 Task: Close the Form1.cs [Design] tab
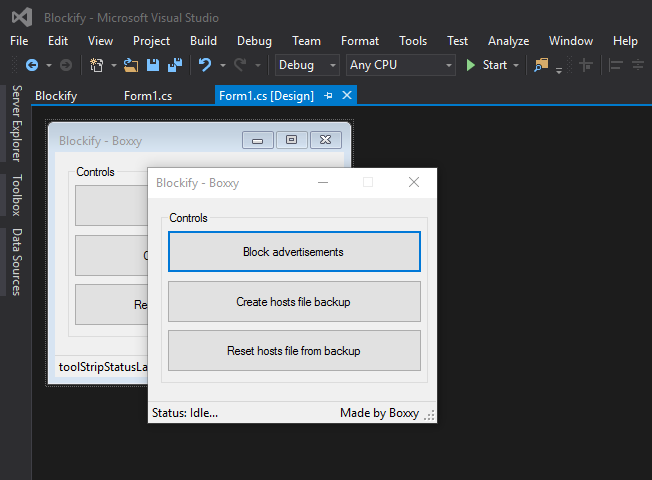347,95
